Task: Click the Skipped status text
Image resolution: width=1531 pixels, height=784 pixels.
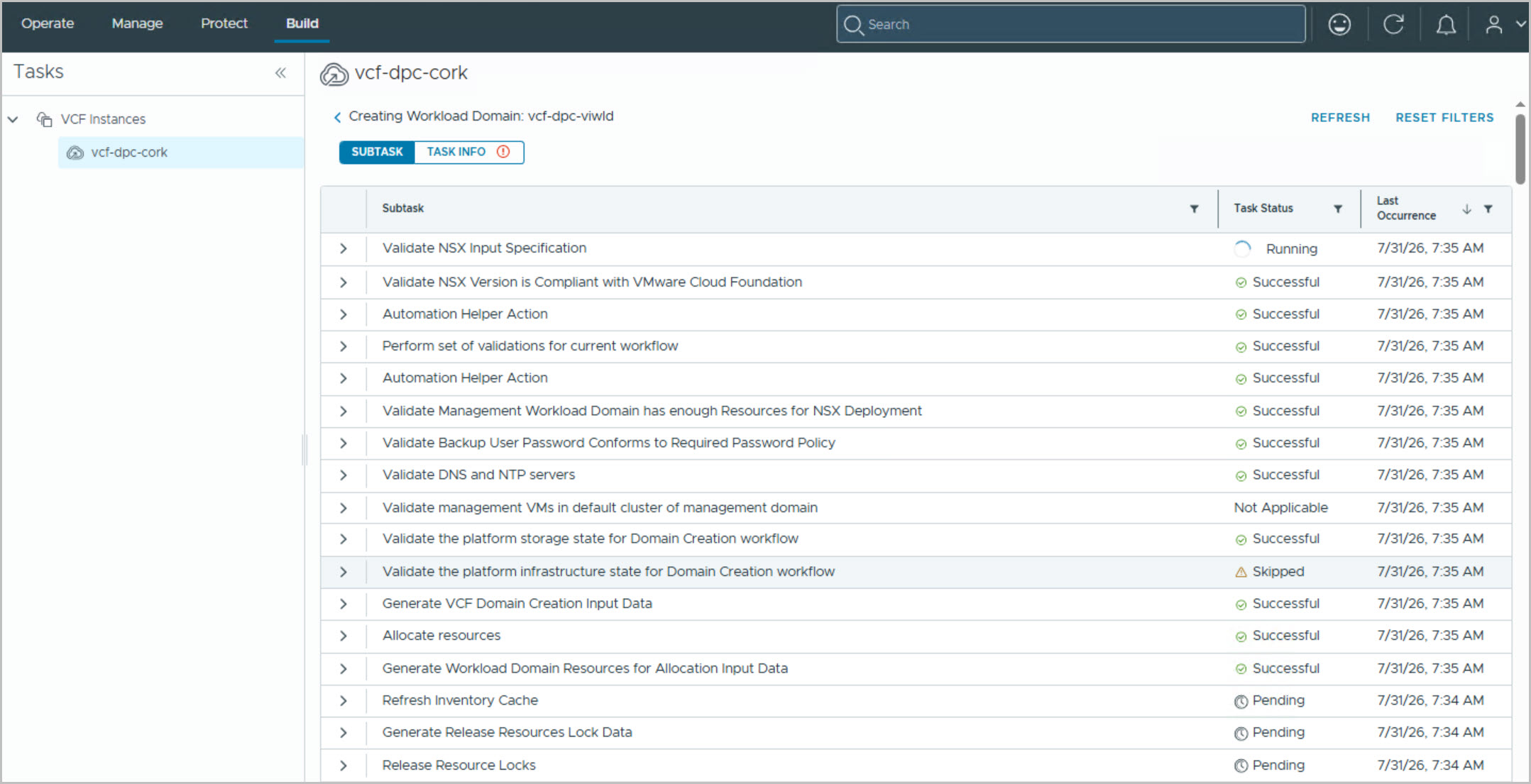Action: [x=1278, y=572]
